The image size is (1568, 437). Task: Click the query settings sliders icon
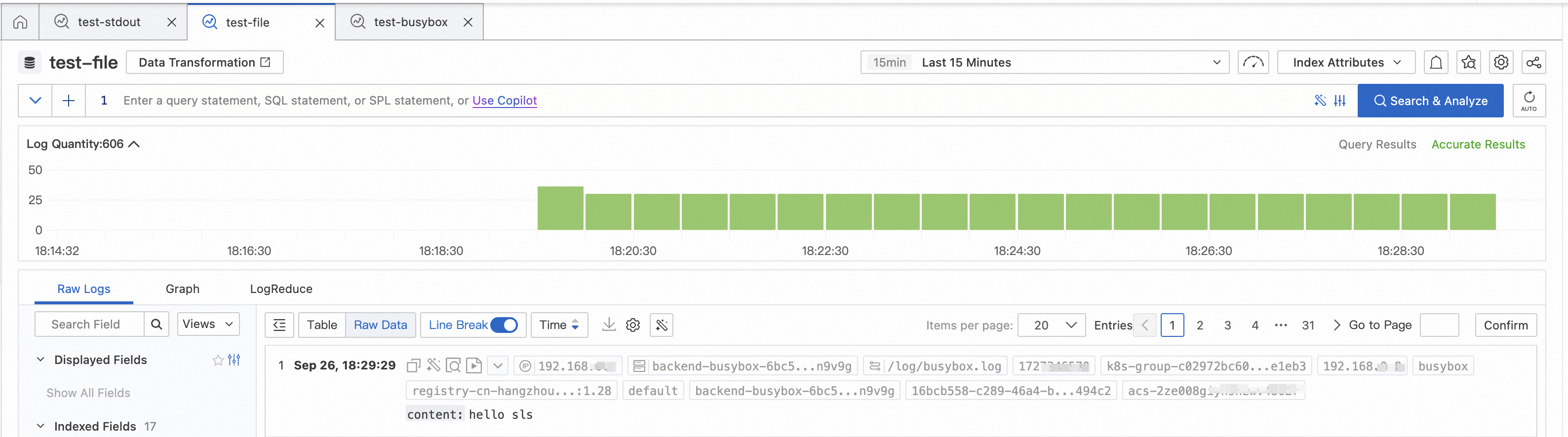tap(1340, 101)
